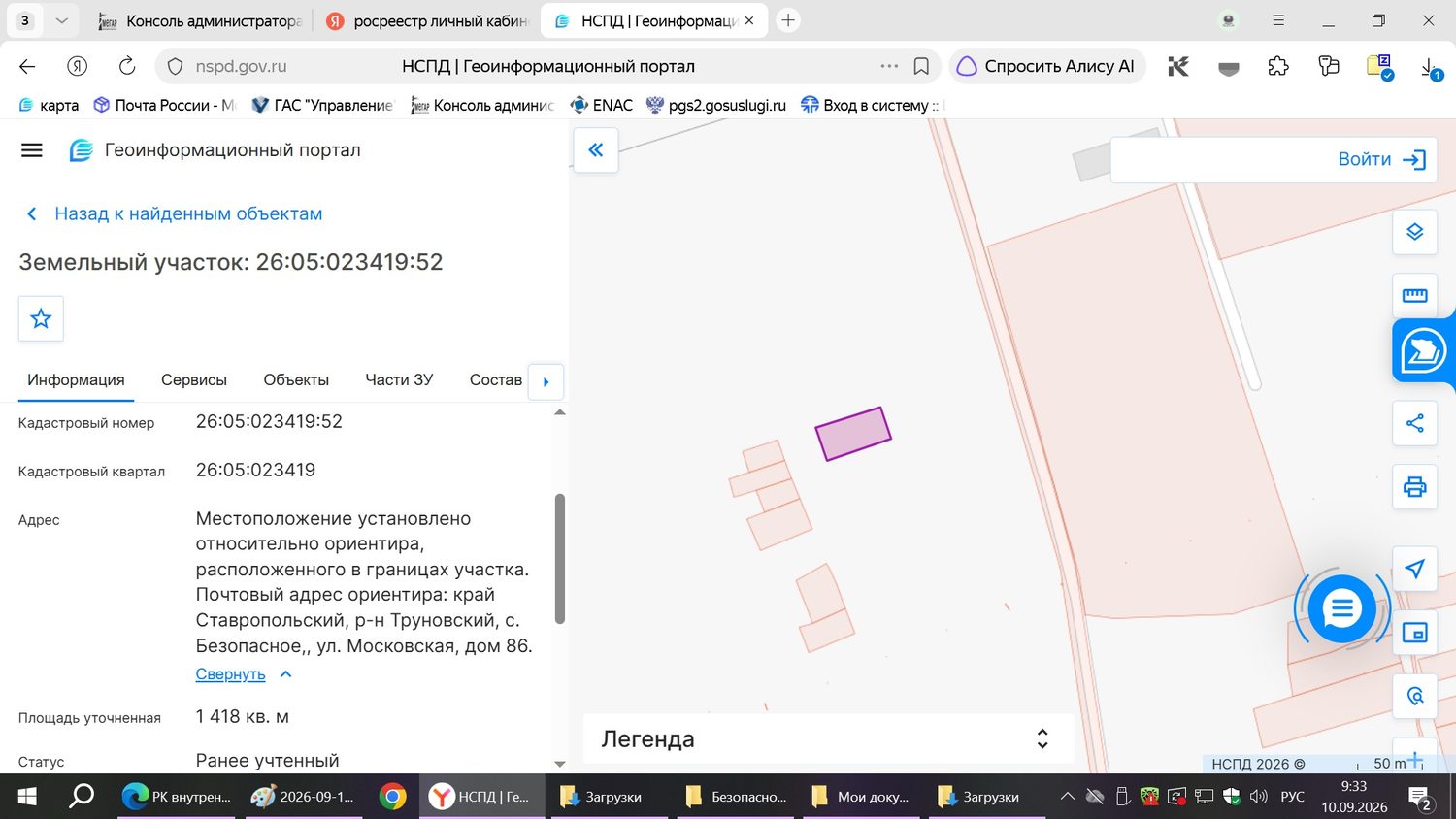Select the ruler measurement tool

click(x=1414, y=295)
